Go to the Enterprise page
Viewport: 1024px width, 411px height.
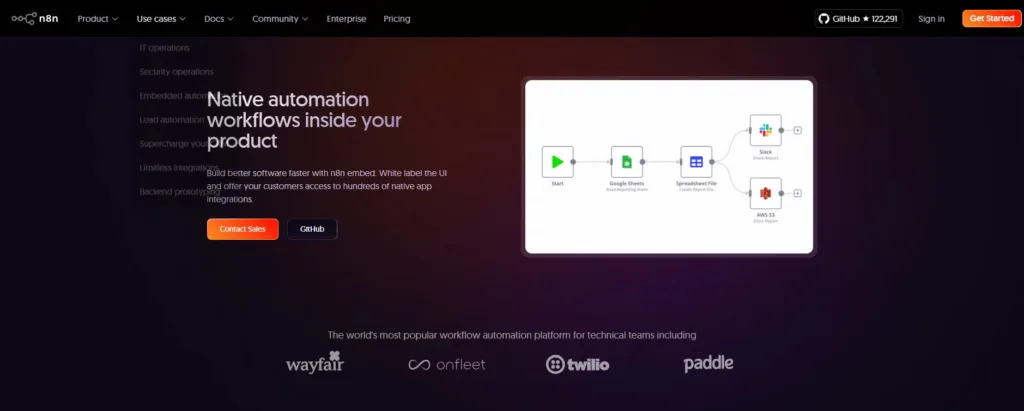coord(346,19)
